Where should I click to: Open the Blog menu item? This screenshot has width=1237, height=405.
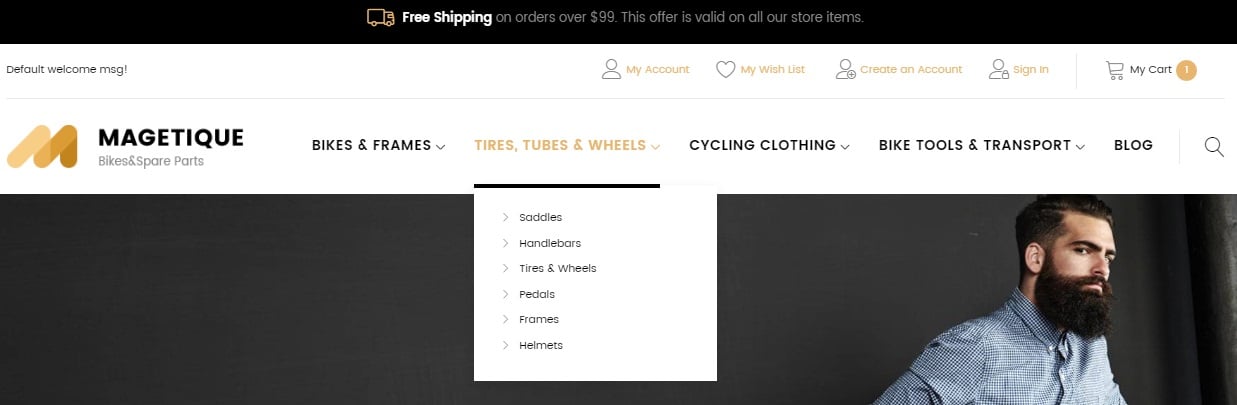1133,146
